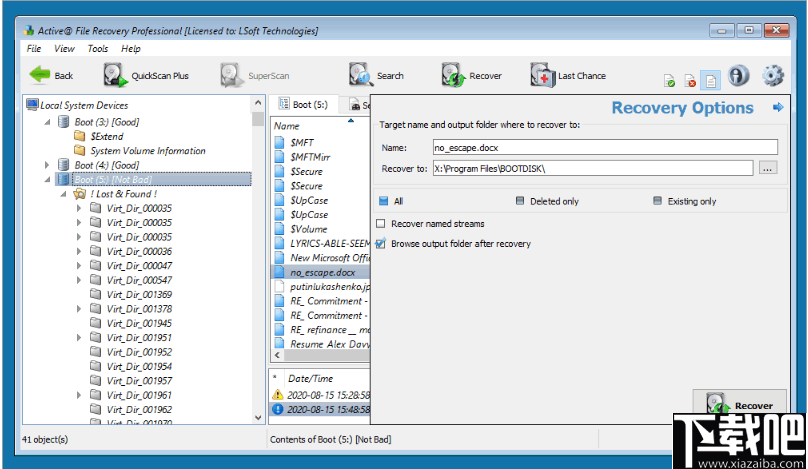Launch the Last Chance recovery tool
808x469 pixels.
(541, 75)
